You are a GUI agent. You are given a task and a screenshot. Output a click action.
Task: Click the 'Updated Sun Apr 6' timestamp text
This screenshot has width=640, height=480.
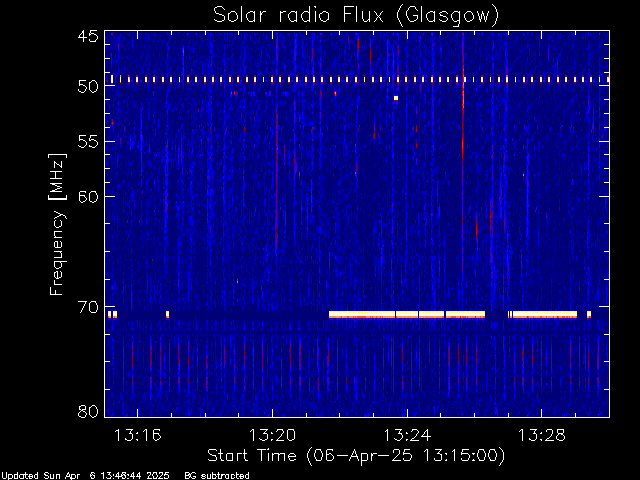click(x=85, y=476)
